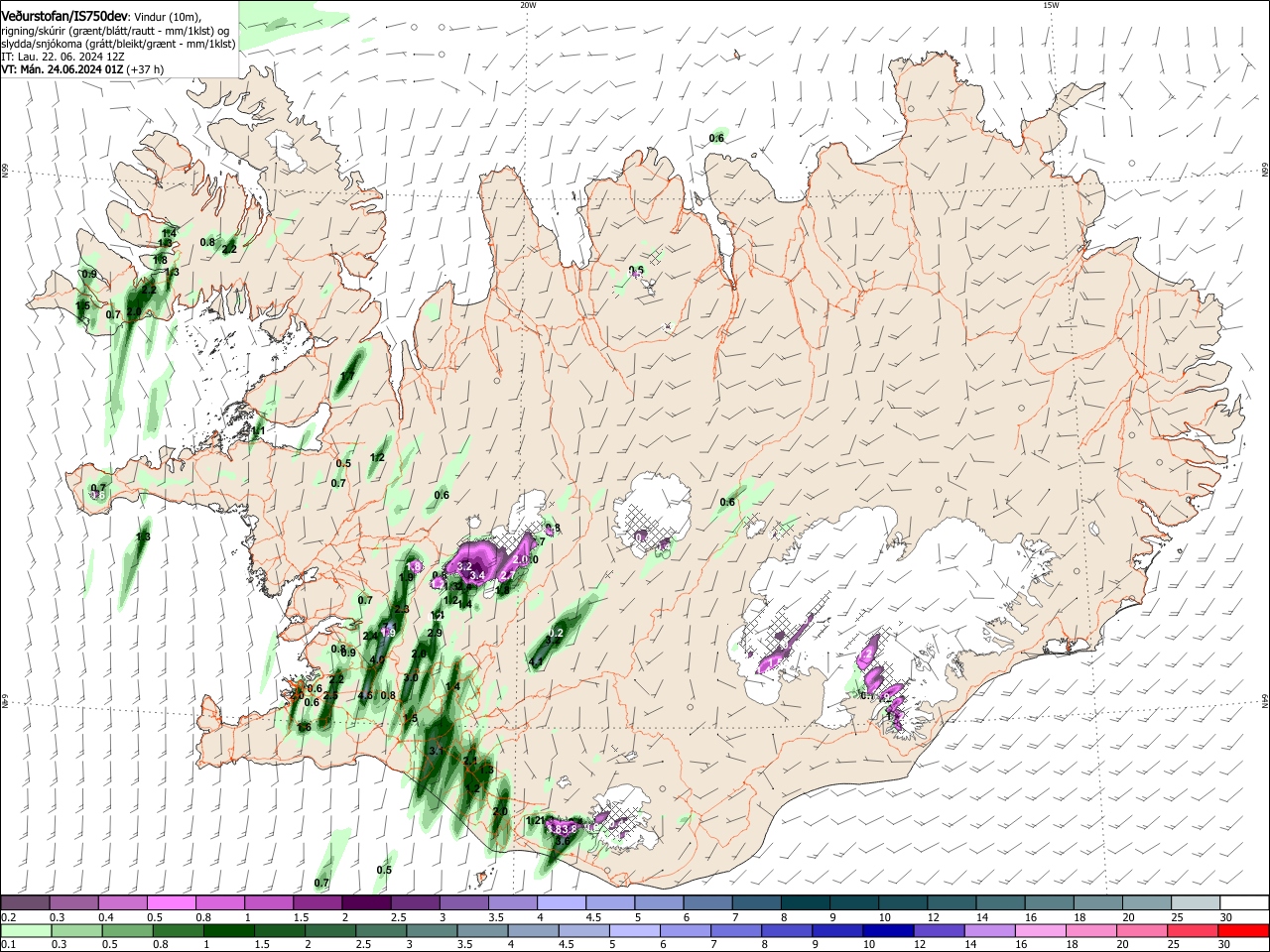This screenshot has height=952, width=1270.
Task: Select the deep blue bottom-row swatch labeled 10
Action: point(889,930)
